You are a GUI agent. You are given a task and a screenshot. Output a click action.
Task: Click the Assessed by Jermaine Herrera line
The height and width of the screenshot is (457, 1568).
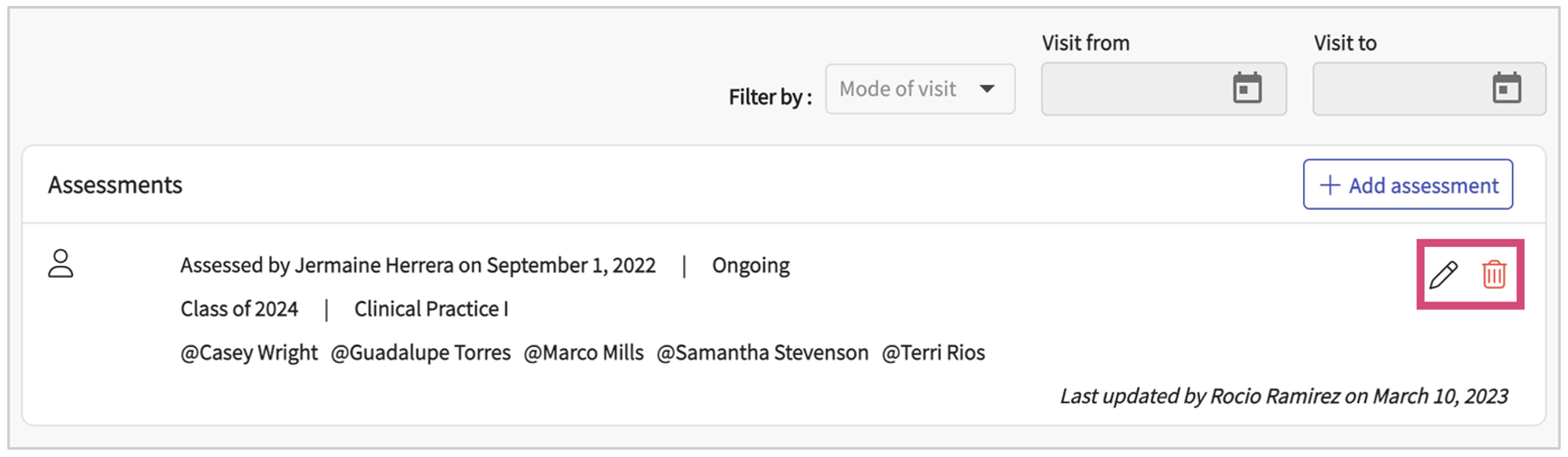click(418, 265)
